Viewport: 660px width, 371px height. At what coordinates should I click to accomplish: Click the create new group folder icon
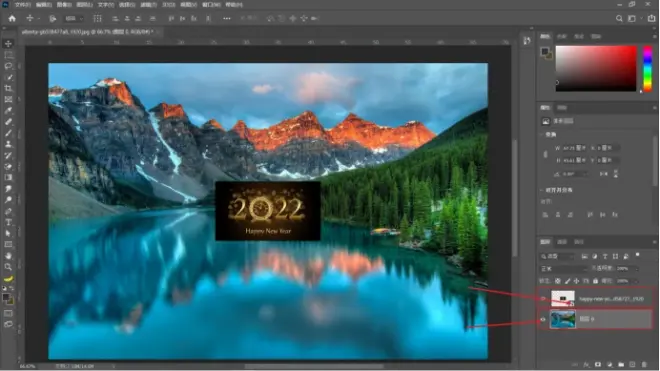(x=621, y=364)
